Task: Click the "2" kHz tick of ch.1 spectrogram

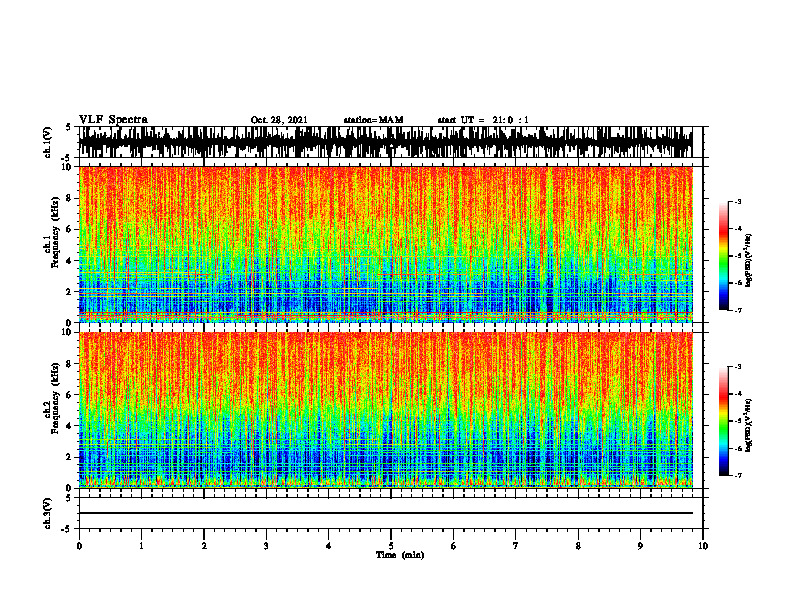Action: pos(70,291)
